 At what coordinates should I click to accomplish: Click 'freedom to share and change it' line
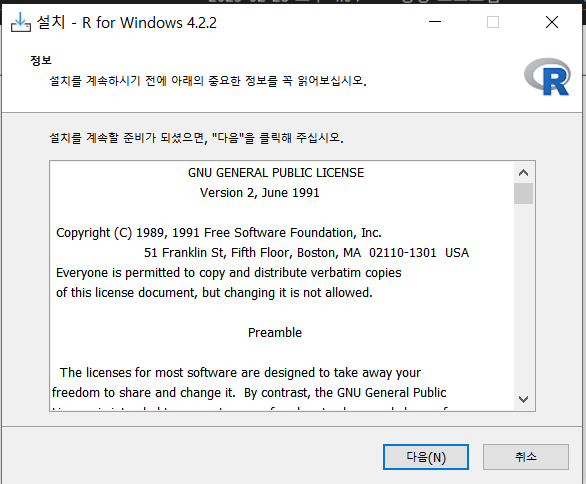(249, 393)
